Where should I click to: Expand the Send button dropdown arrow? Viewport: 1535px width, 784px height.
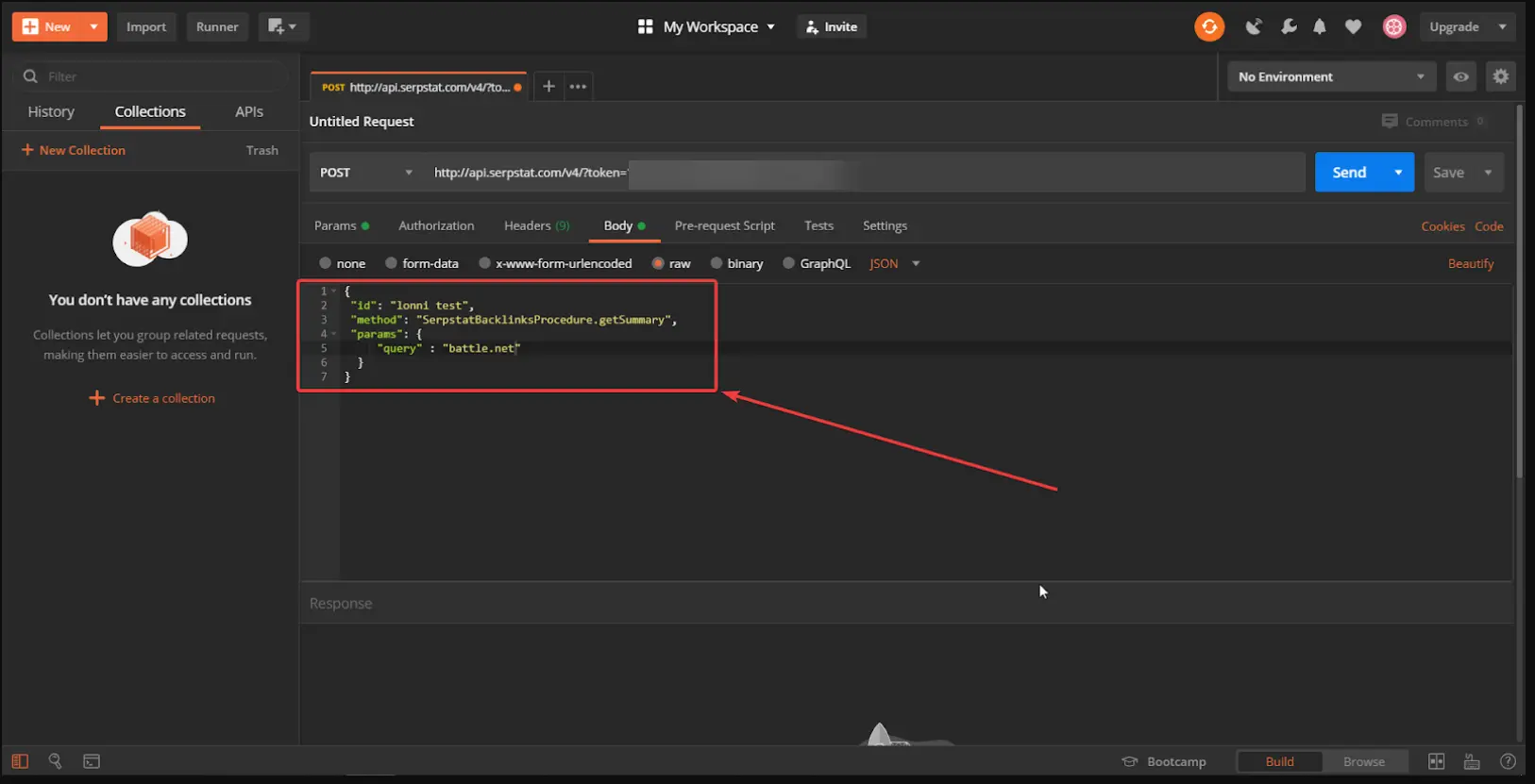click(x=1398, y=172)
